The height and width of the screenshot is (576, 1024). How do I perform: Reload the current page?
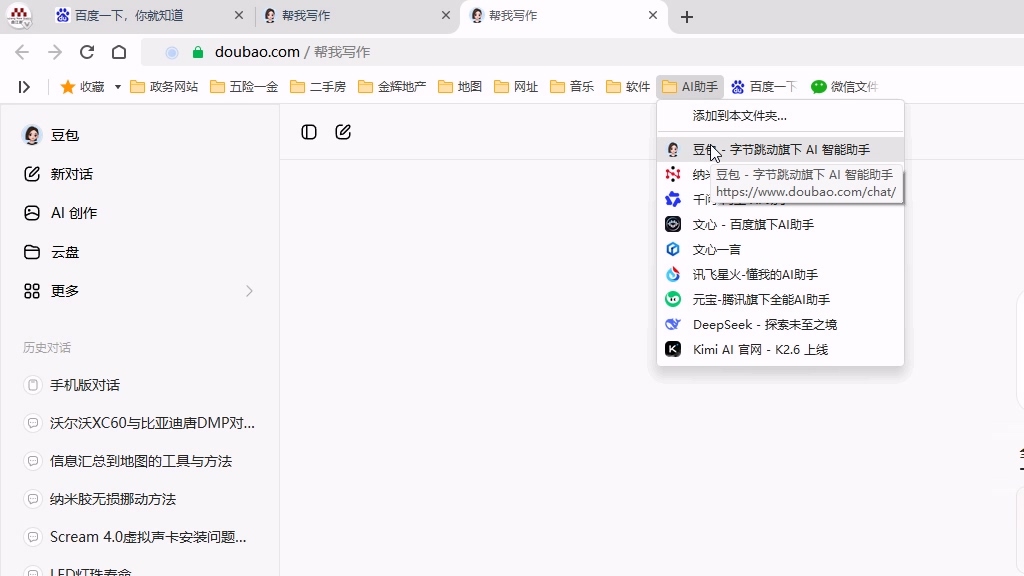click(87, 52)
